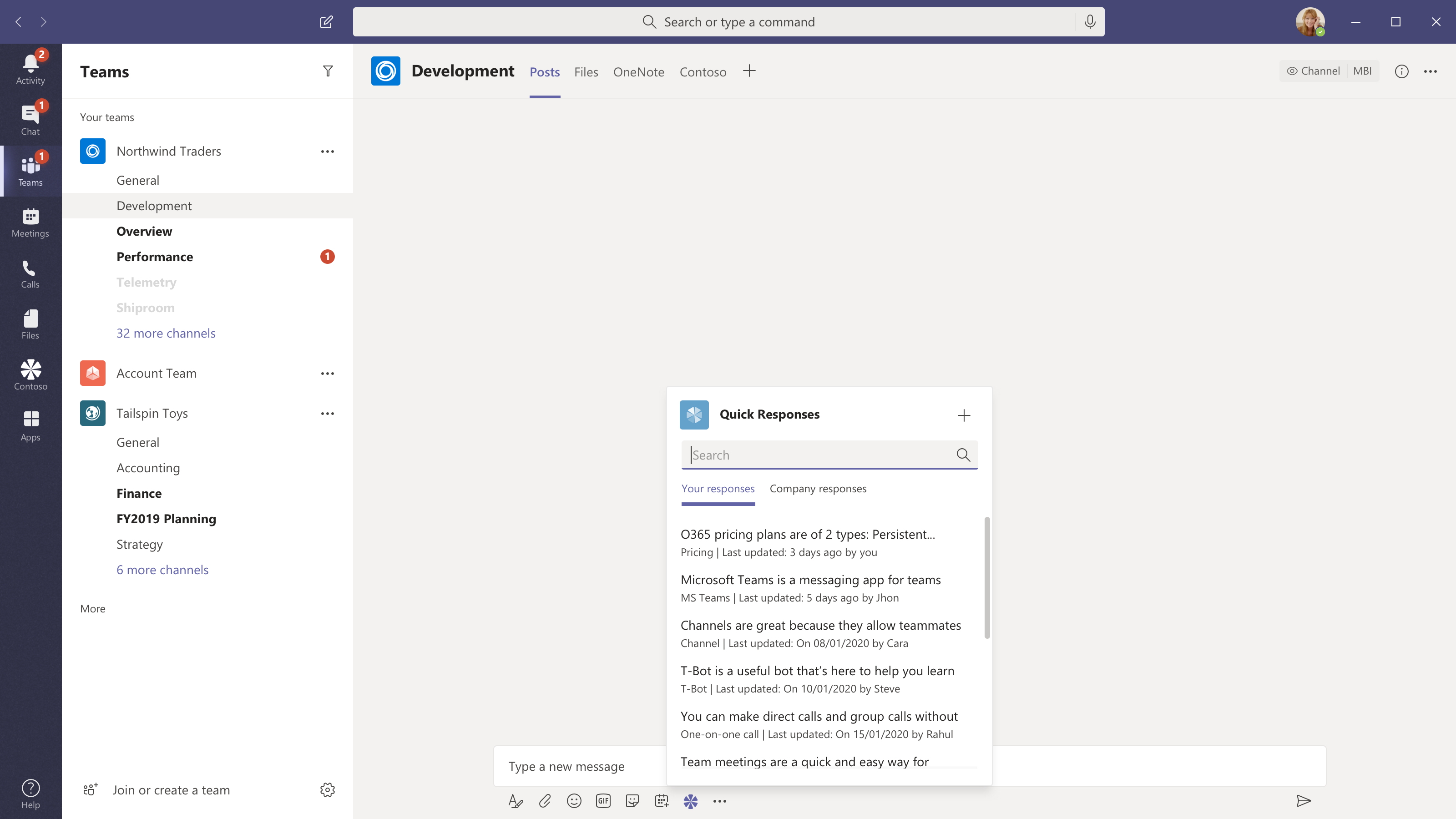Open Calls from the left rail
Viewport: 1456px width, 819px height.
pyautogui.click(x=30, y=273)
